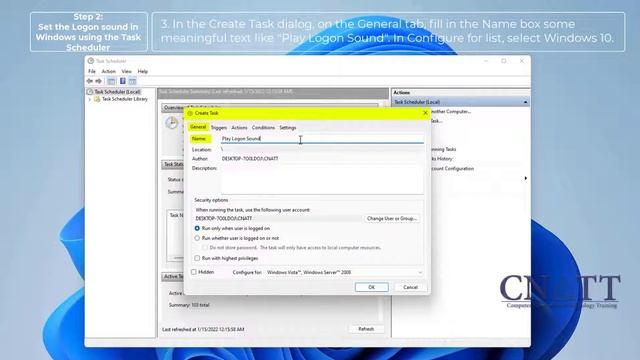Click the clock icon in the Overview section
The image size is (640, 360).
(x=172, y=123)
